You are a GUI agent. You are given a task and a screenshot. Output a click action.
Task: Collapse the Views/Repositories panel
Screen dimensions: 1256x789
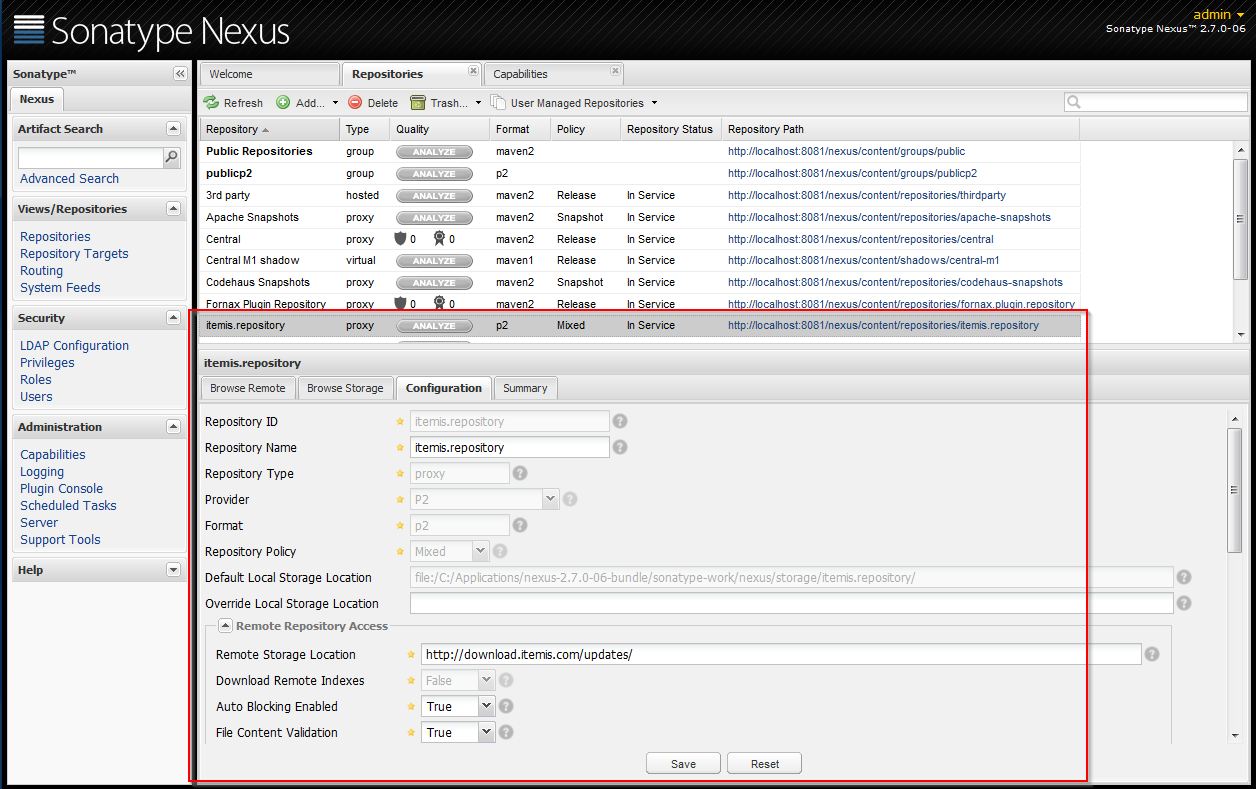(x=173, y=209)
